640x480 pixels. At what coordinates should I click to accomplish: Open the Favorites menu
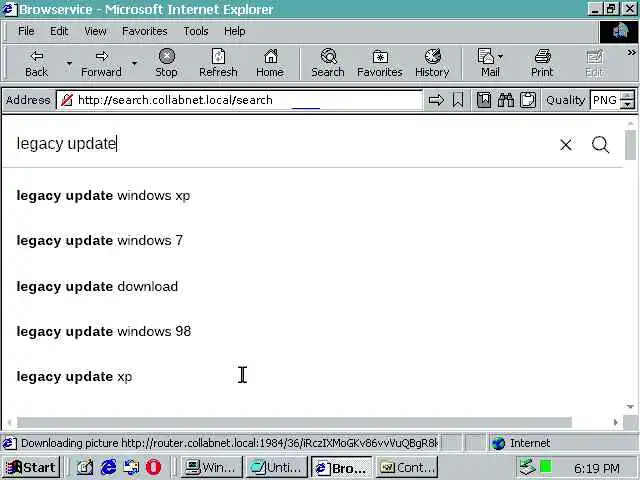point(144,31)
